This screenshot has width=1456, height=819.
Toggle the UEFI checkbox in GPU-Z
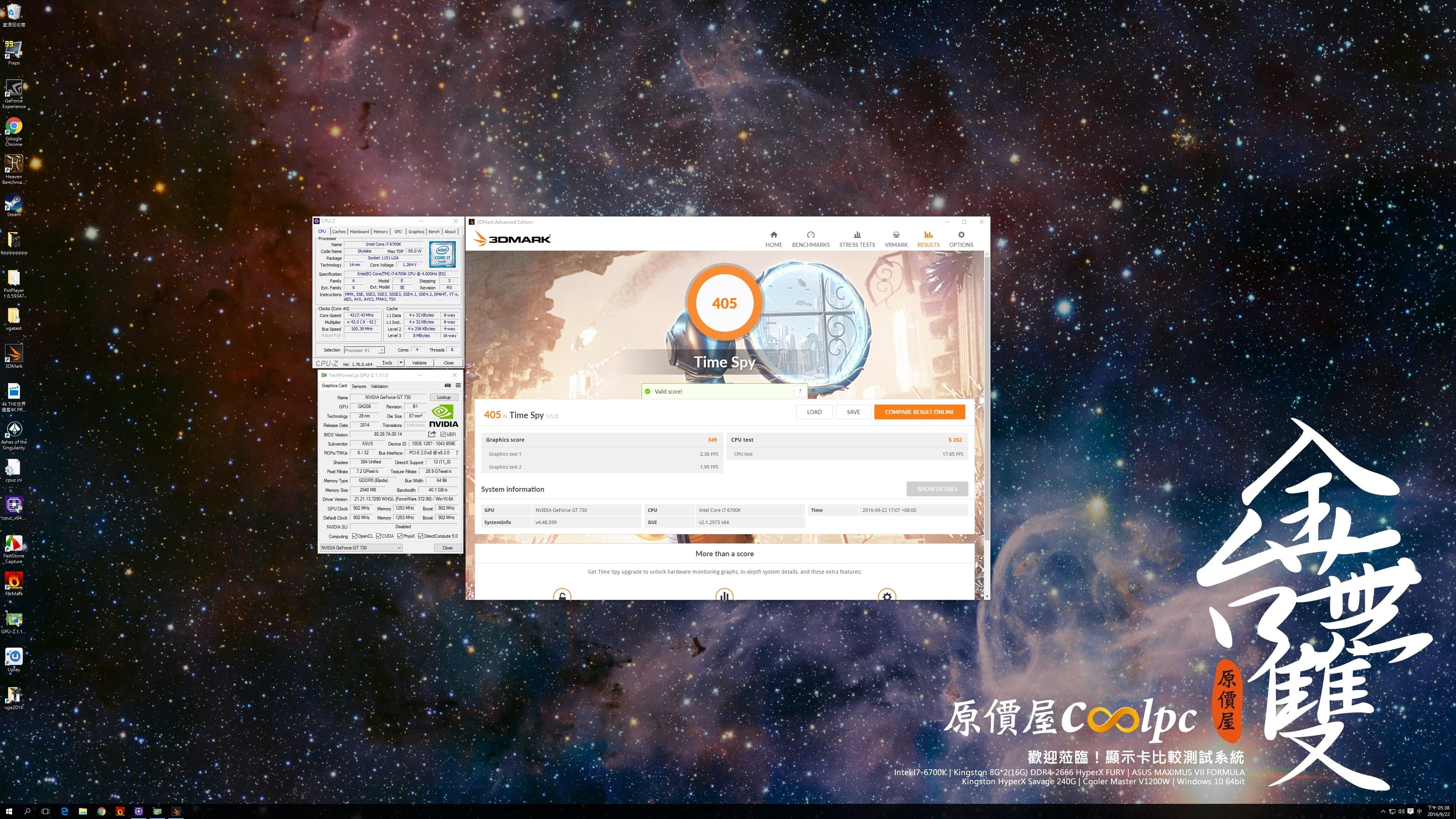click(443, 434)
